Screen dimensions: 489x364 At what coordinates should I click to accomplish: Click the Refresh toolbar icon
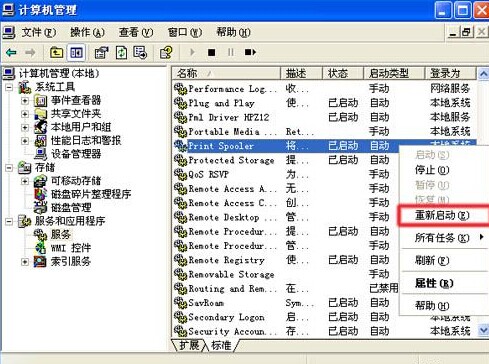coord(121,52)
